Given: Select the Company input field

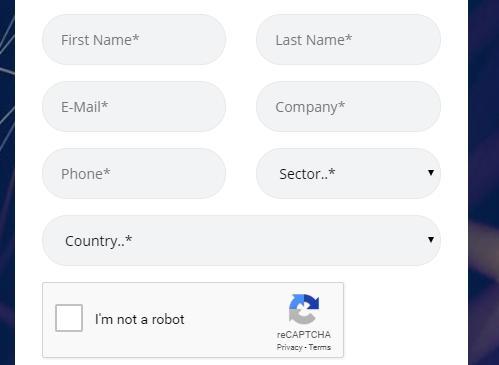Looking at the screenshot, I should tap(348, 106).
